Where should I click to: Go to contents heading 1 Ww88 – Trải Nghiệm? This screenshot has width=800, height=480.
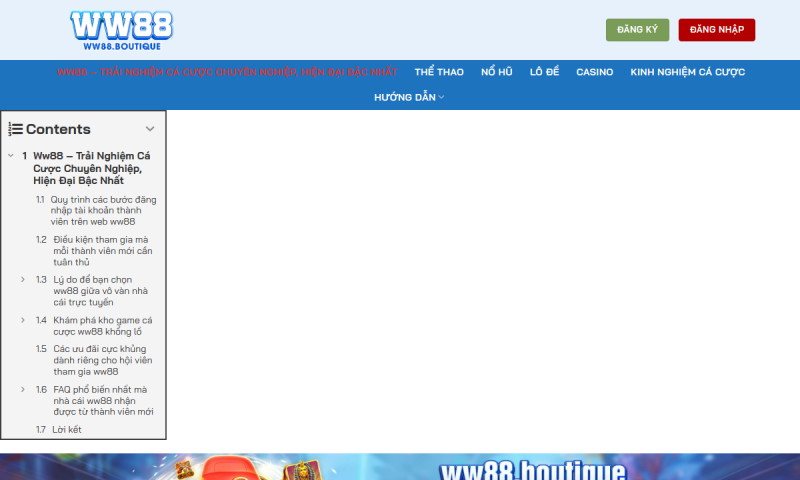pyautogui.click(x=92, y=168)
